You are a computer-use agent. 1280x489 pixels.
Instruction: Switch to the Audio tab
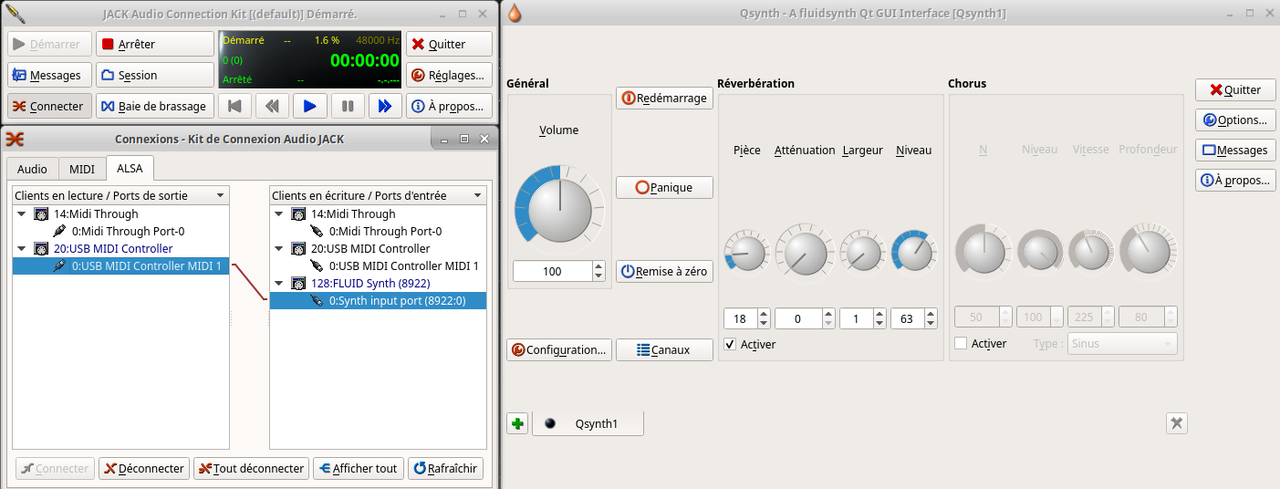[x=32, y=169]
